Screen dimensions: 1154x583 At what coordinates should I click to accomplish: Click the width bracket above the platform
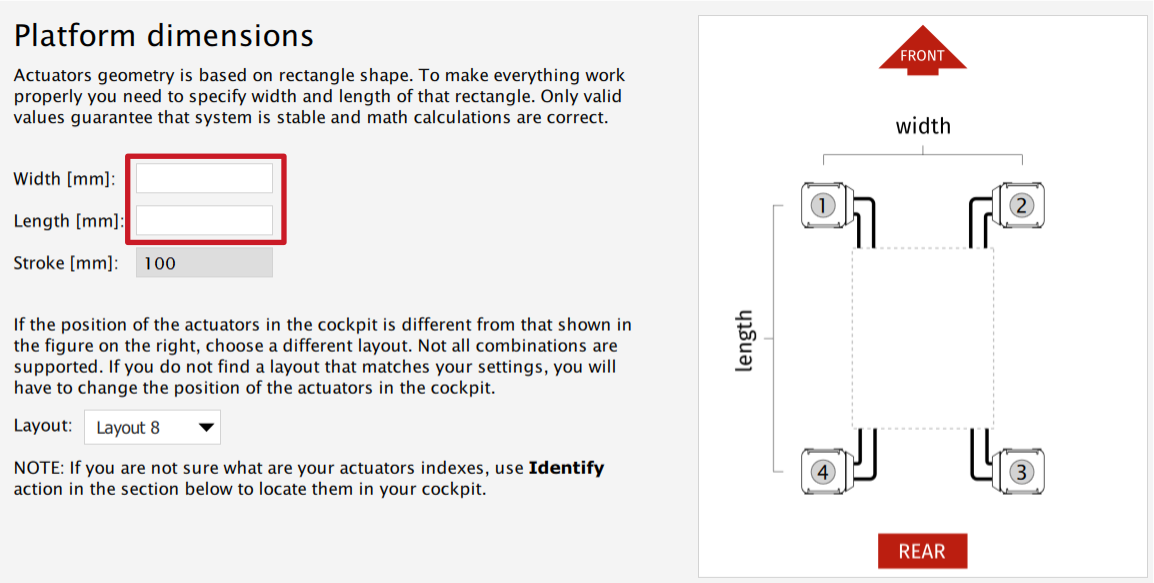tap(922, 154)
